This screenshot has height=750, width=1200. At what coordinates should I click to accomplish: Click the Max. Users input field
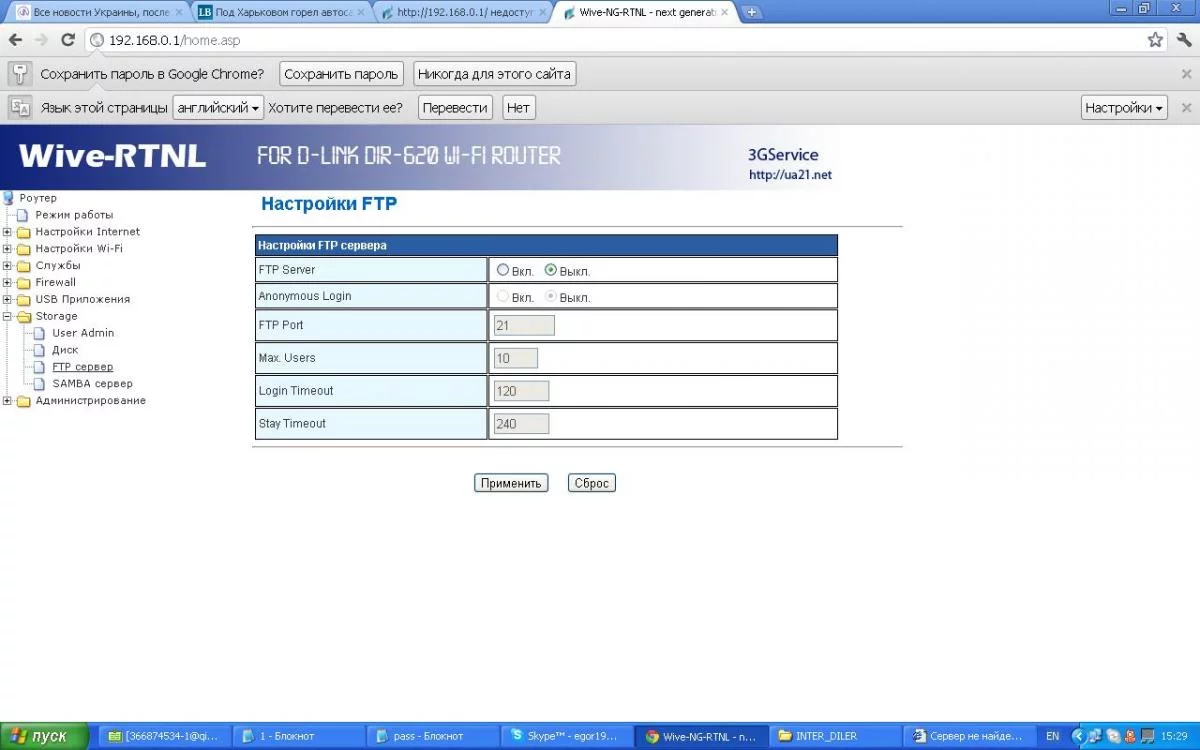(516, 358)
